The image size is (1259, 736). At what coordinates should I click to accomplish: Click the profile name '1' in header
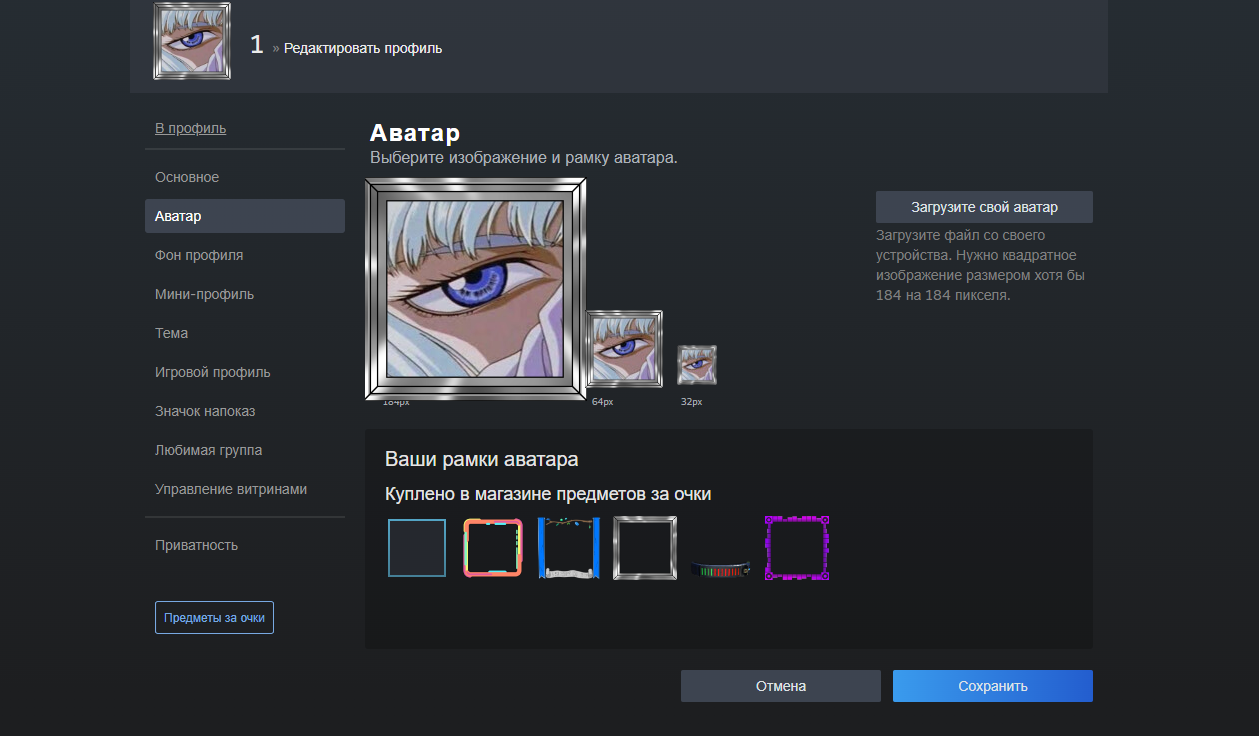(x=256, y=44)
